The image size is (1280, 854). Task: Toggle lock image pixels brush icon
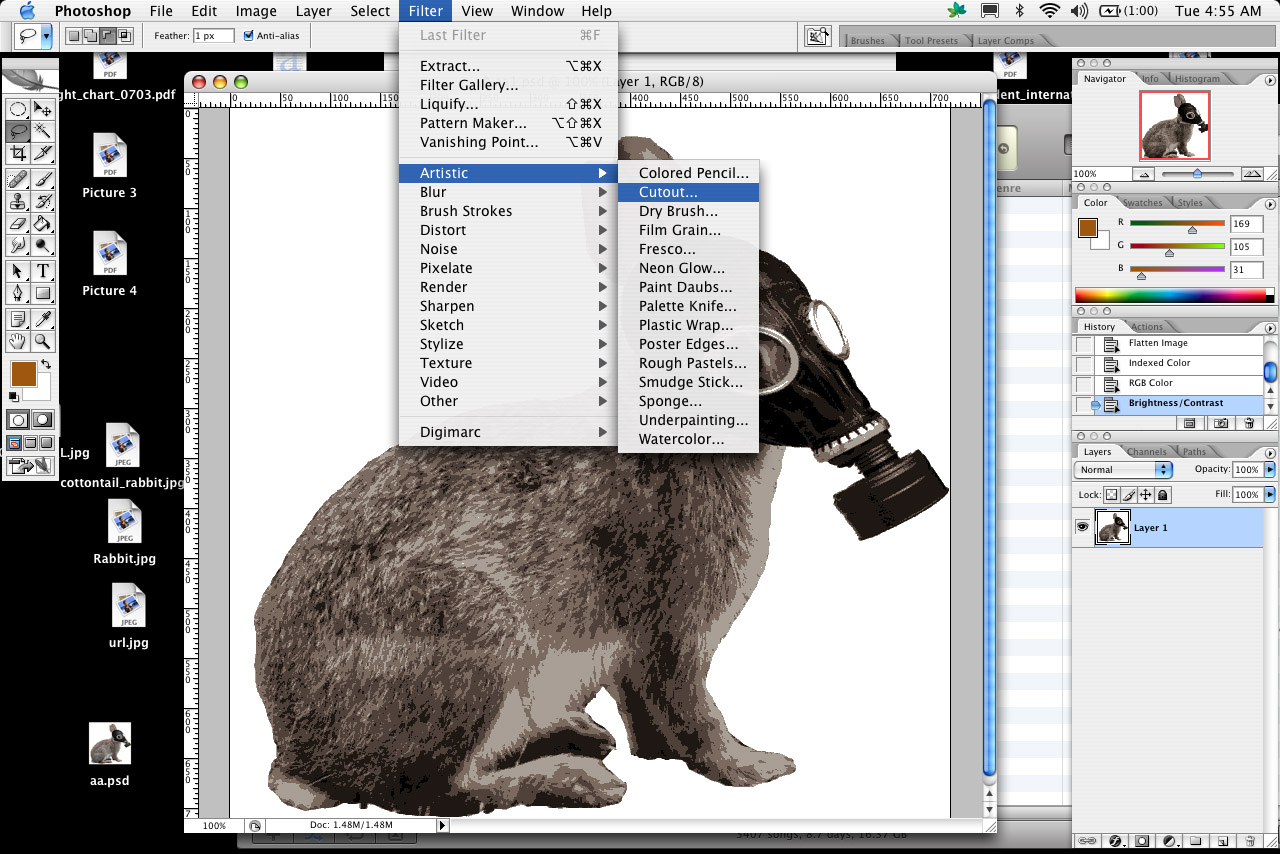(1128, 495)
